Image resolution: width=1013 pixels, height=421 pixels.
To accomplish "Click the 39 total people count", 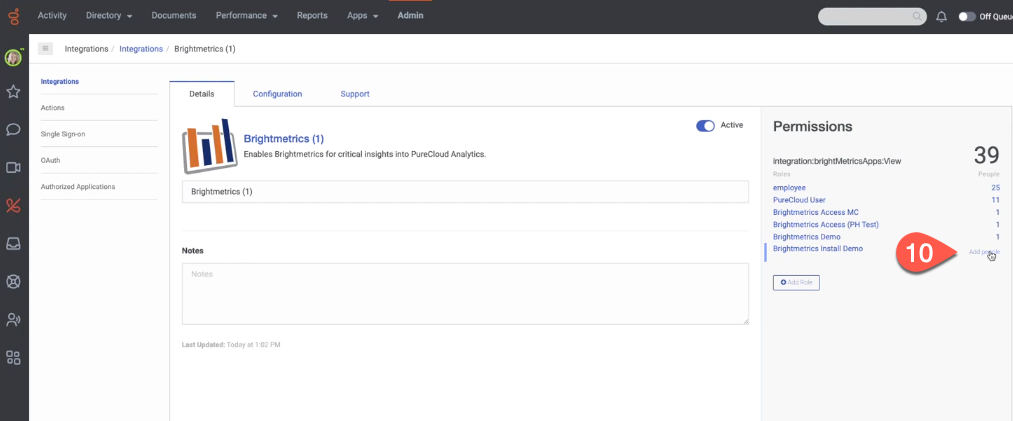I will click(987, 156).
